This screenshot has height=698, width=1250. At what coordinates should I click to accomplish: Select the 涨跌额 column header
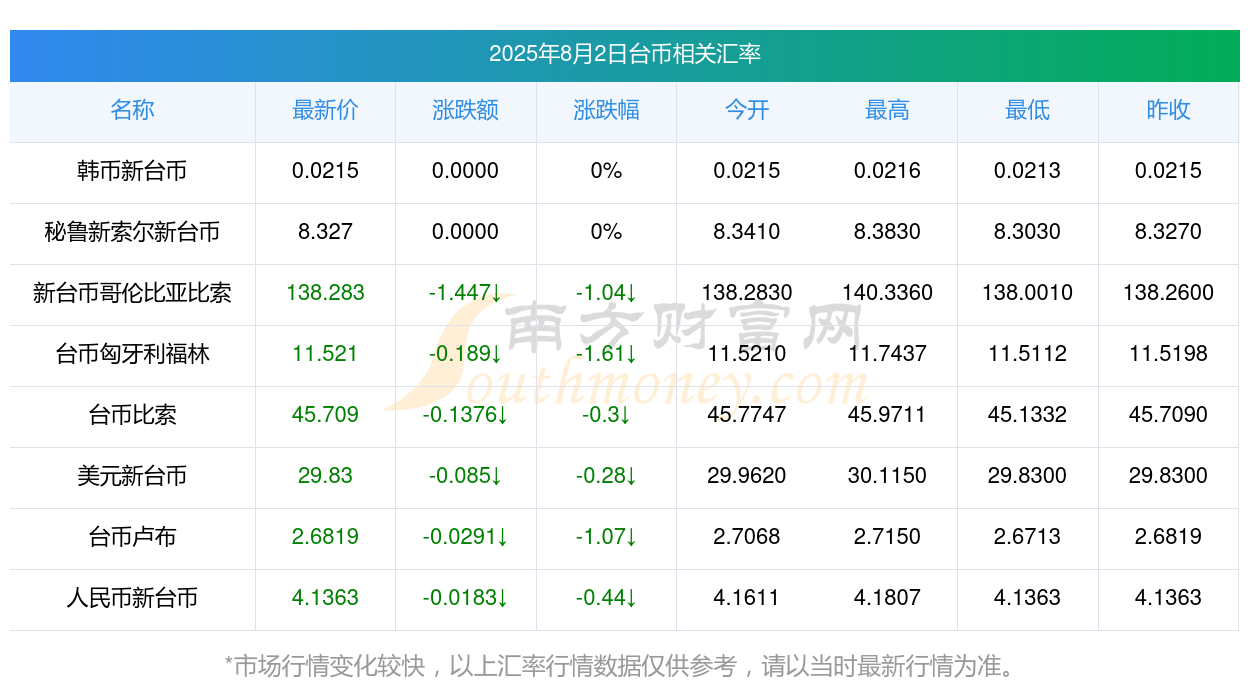click(x=465, y=110)
